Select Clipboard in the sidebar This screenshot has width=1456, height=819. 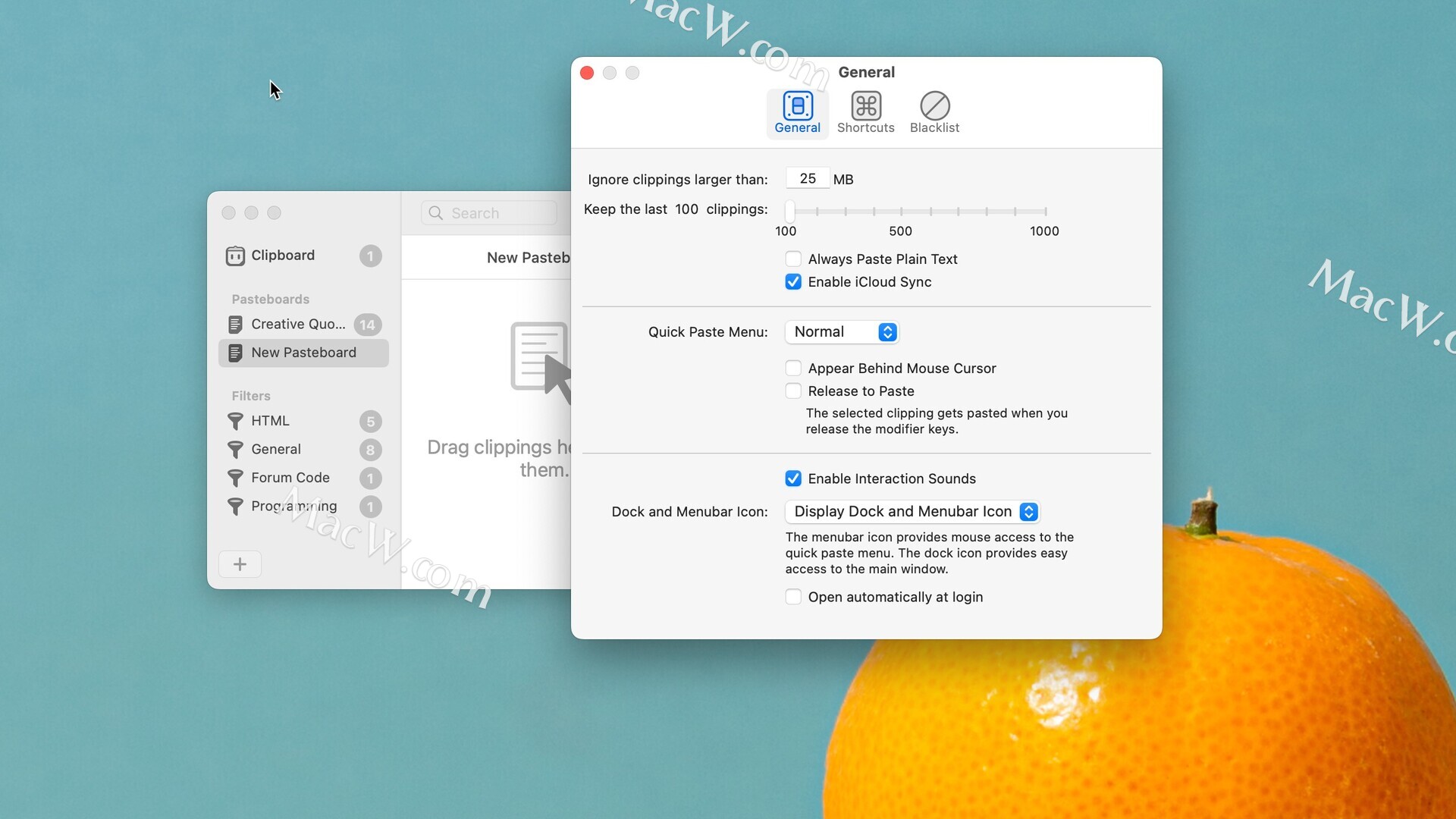point(303,256)
